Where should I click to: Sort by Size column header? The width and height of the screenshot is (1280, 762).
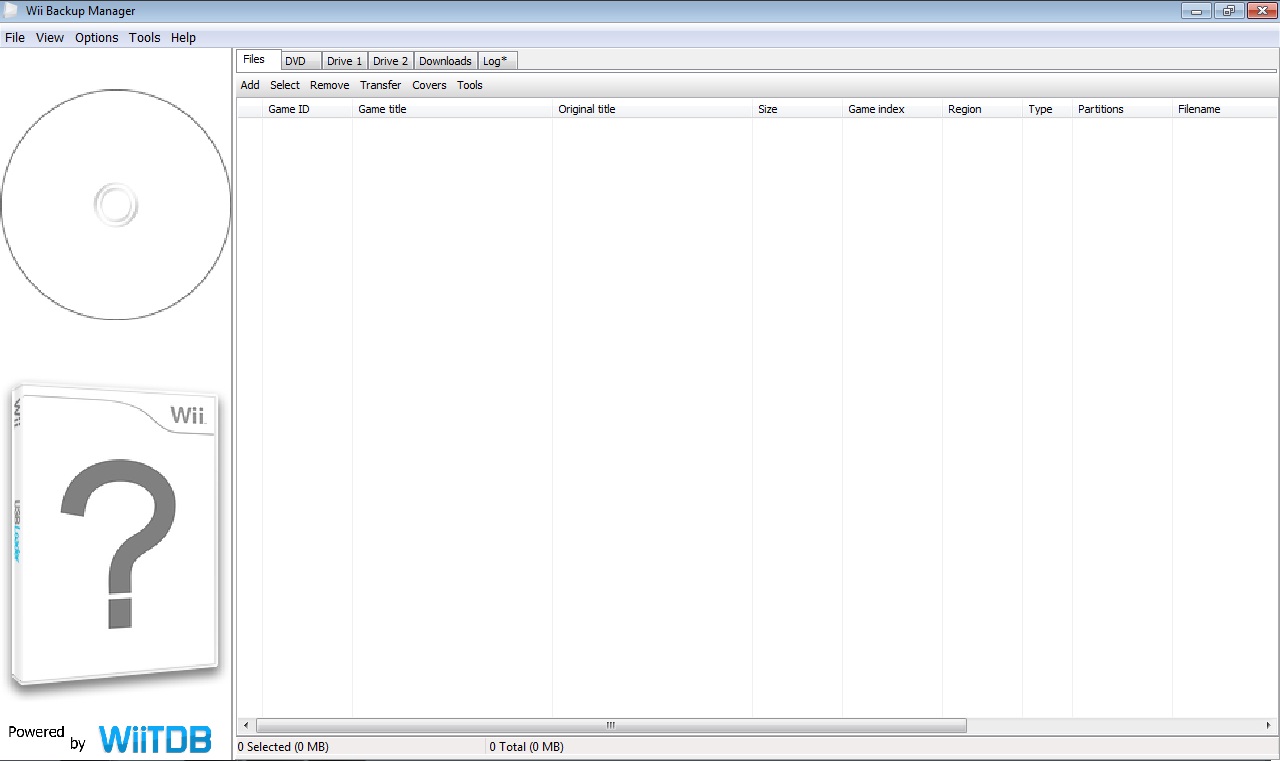pos(798,109)
